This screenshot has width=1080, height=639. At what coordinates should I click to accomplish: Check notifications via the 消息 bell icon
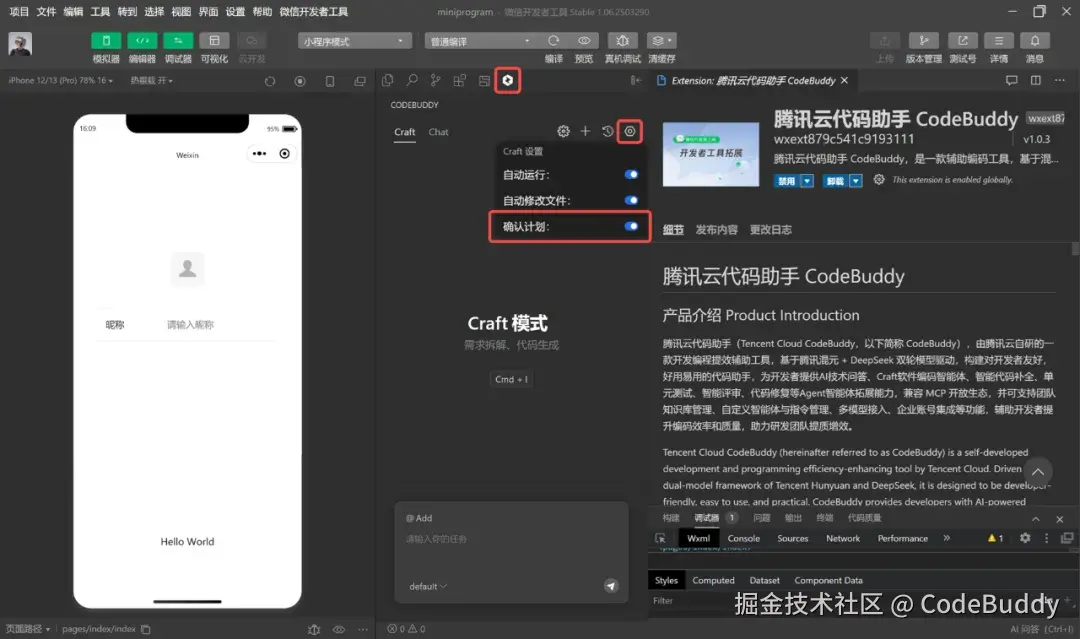tap(1035, 40)
